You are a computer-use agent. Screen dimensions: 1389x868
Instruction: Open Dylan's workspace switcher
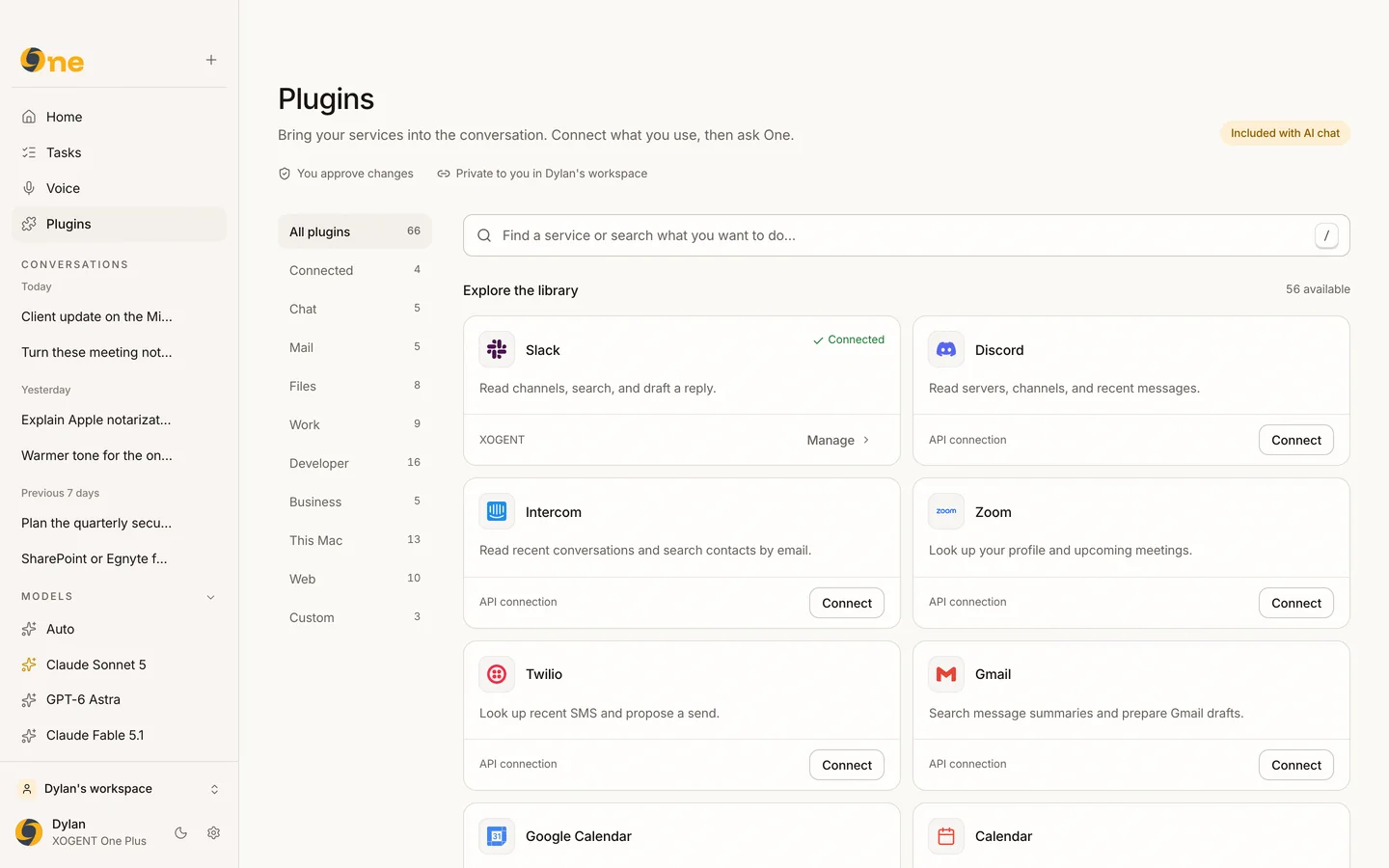[x=119, y=789]
